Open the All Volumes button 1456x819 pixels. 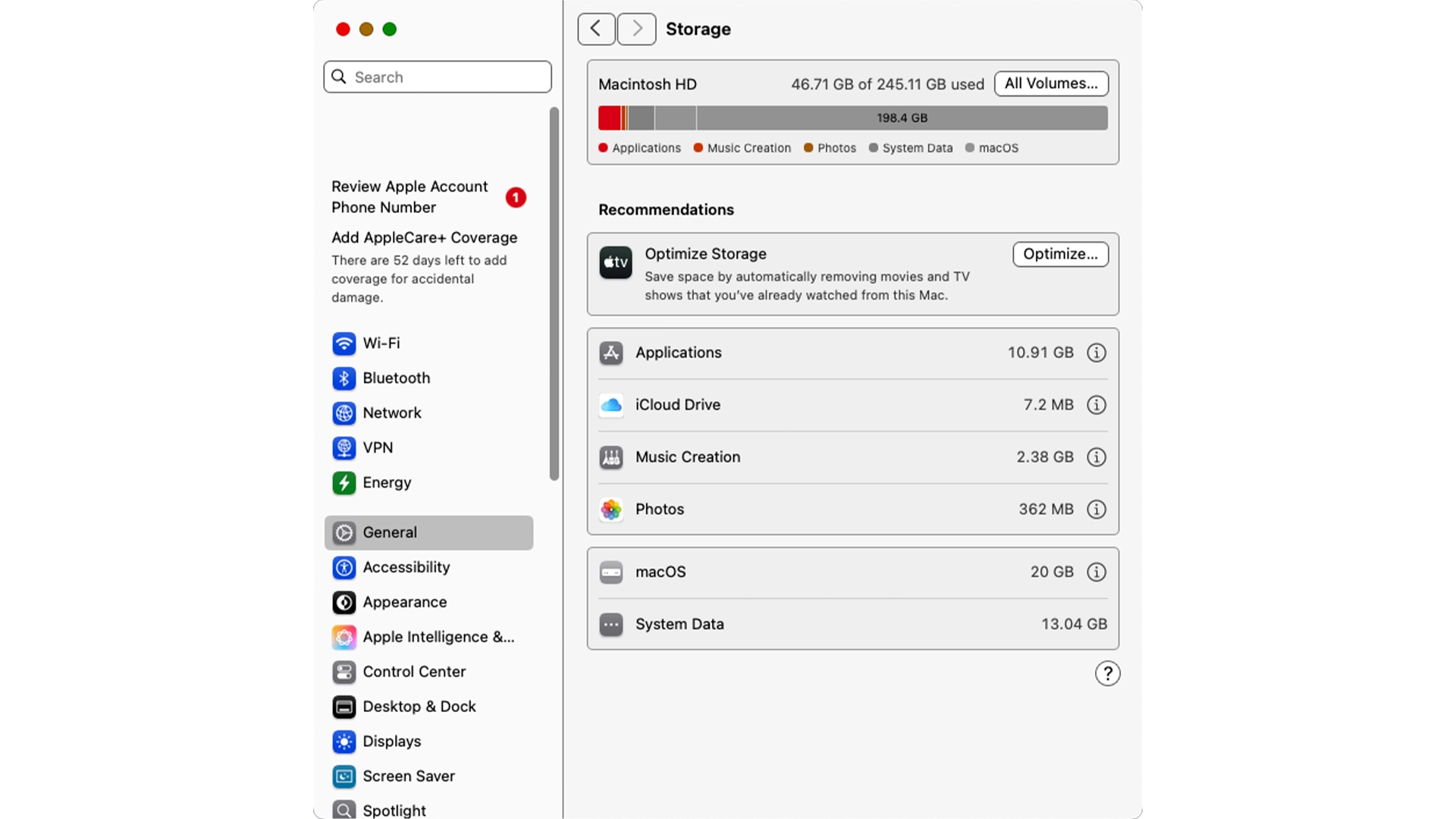tap(1051, 83)
